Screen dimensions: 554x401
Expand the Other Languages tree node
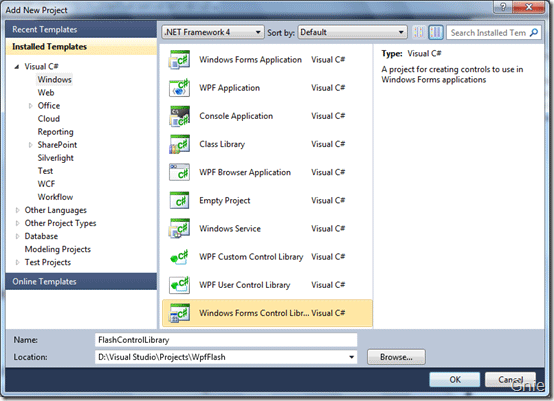click(17, 210)
